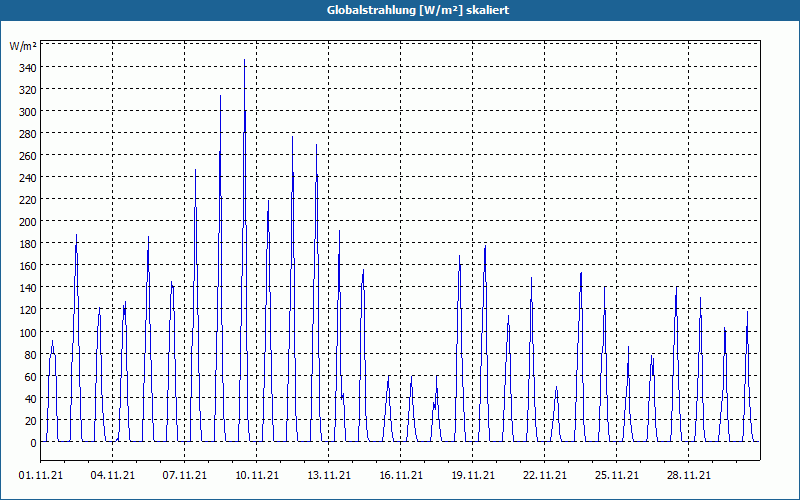The image size is (800, 500).
Task: Select the y-axis value '280'
Action: [28, 134]
